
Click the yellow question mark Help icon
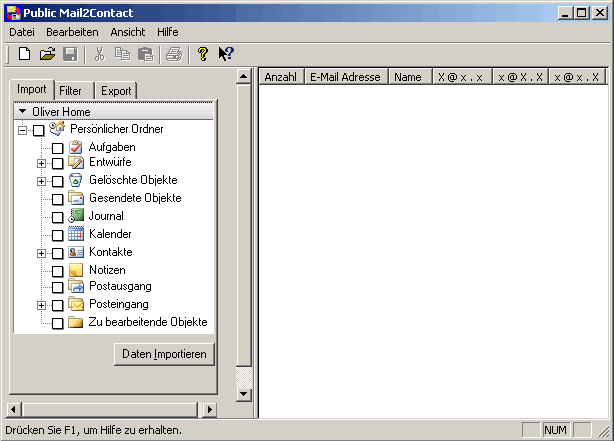[203, 54]
